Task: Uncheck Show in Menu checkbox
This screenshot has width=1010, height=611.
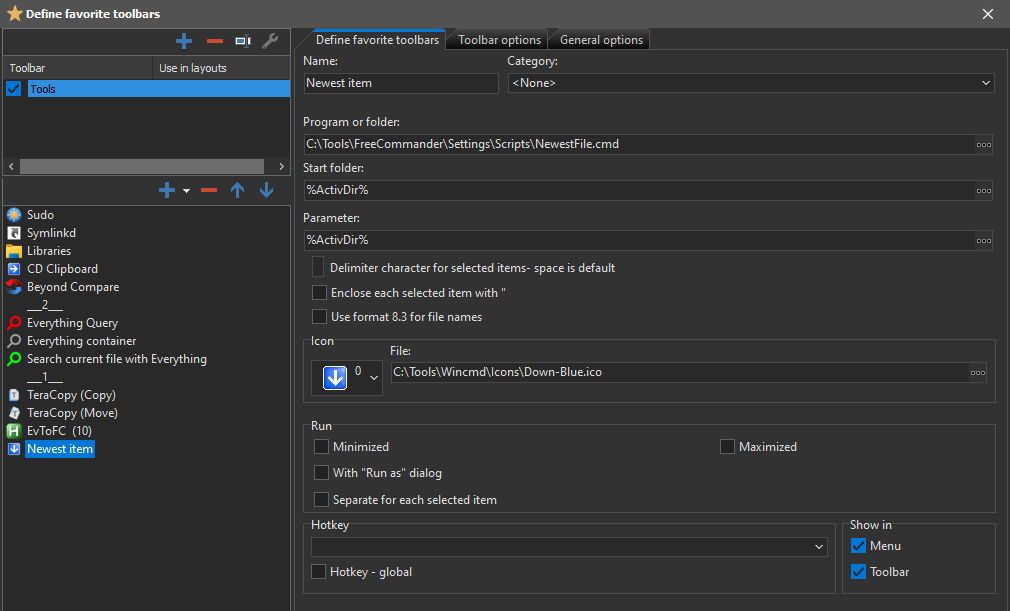Action: 858,546
